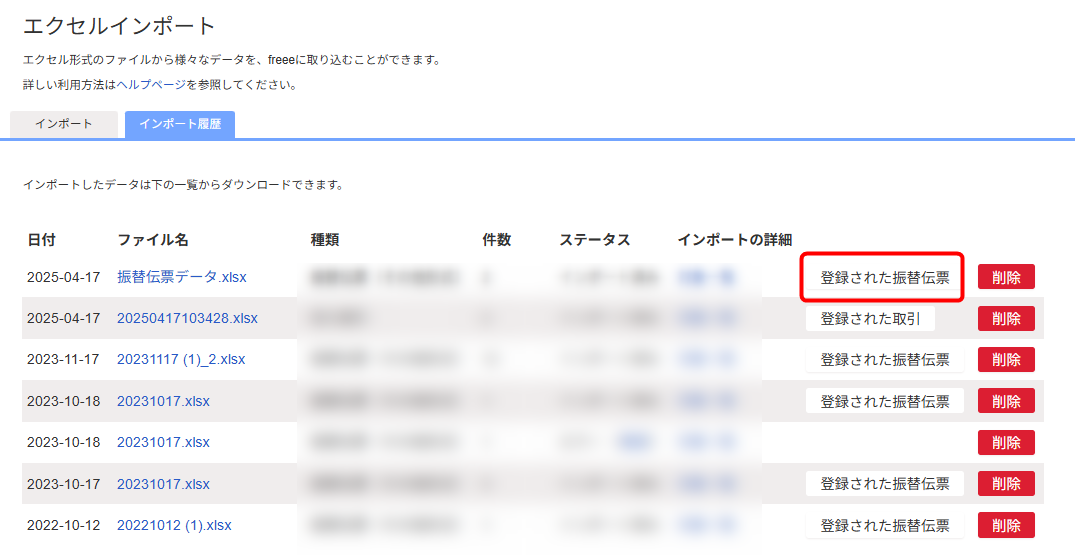Switch to the インポート tab
Image resolution: width=1075 pixels, height=558 pixels.
tap(64, 124)
